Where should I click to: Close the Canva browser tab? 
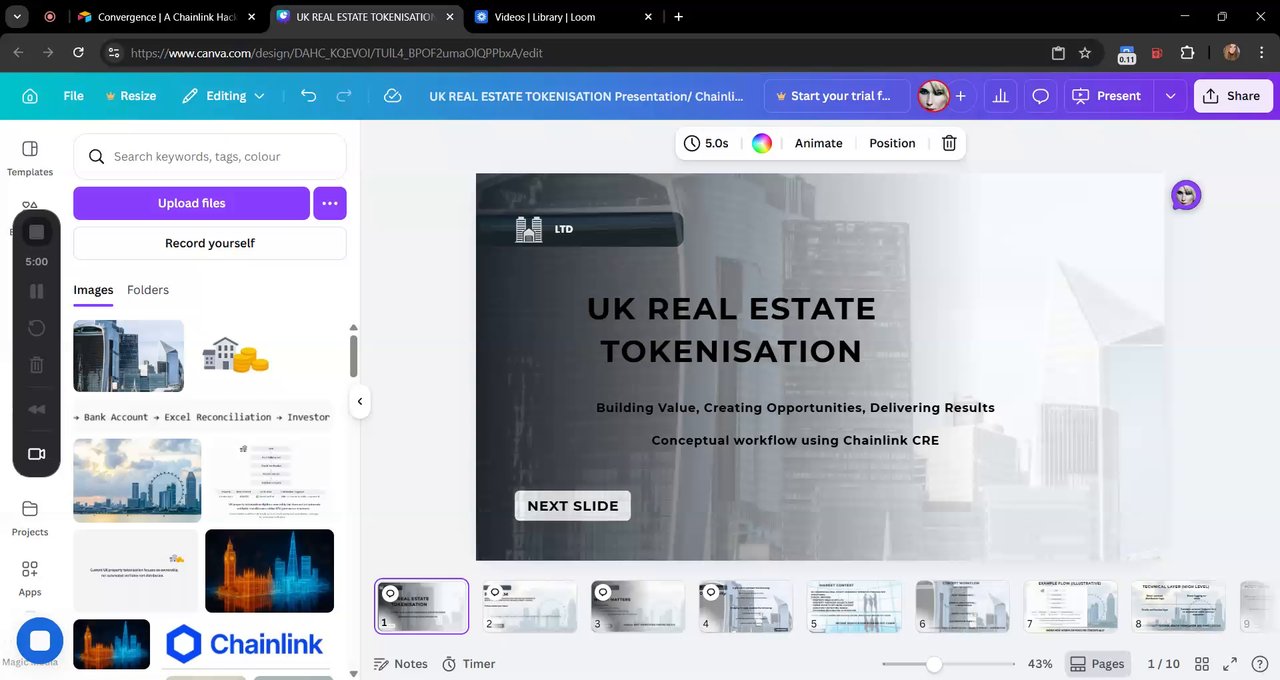(x=449, y=17)
